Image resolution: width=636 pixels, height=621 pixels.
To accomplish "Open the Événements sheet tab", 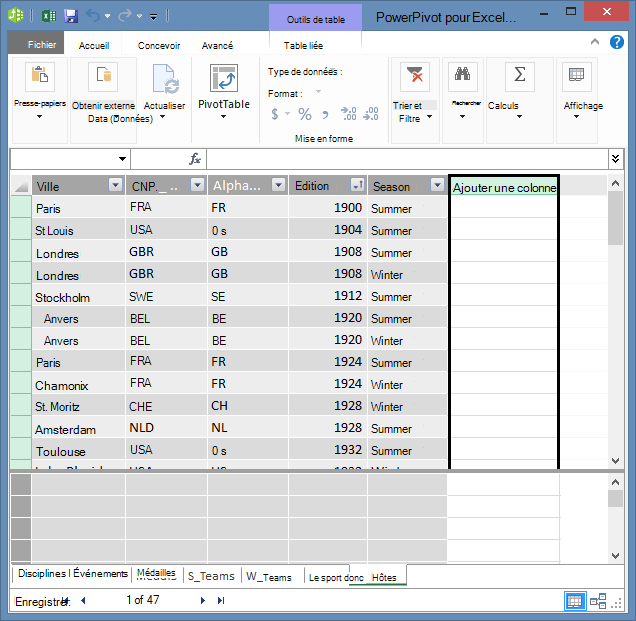I will (x=100, y=573).
